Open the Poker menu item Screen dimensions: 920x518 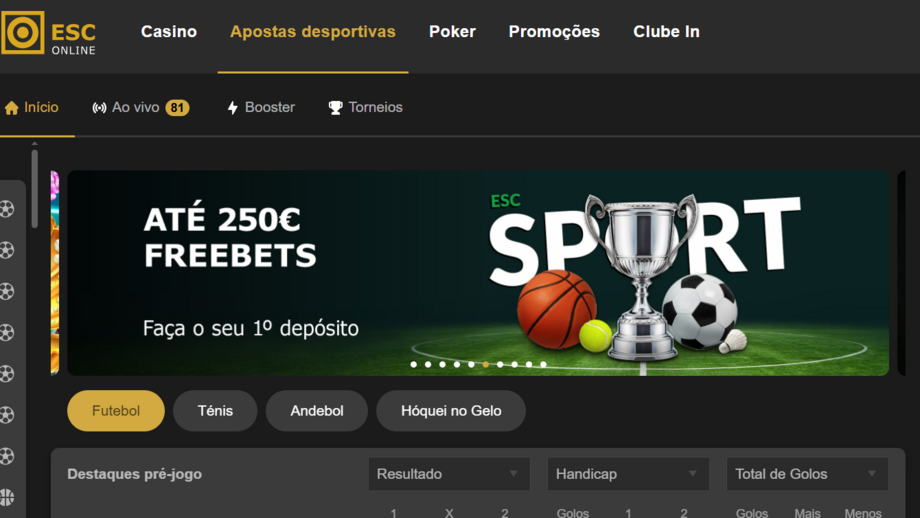point(452,32)
